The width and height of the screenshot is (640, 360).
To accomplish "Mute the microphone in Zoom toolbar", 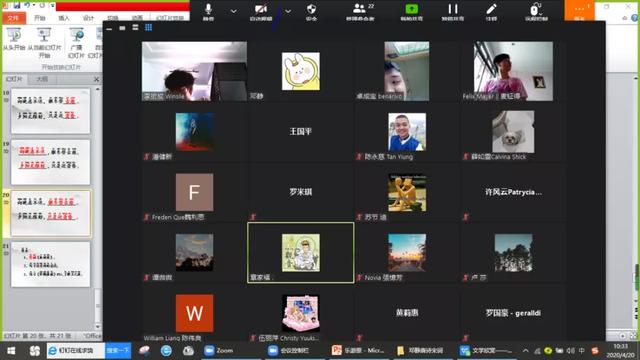I will (x=208, y=11).
